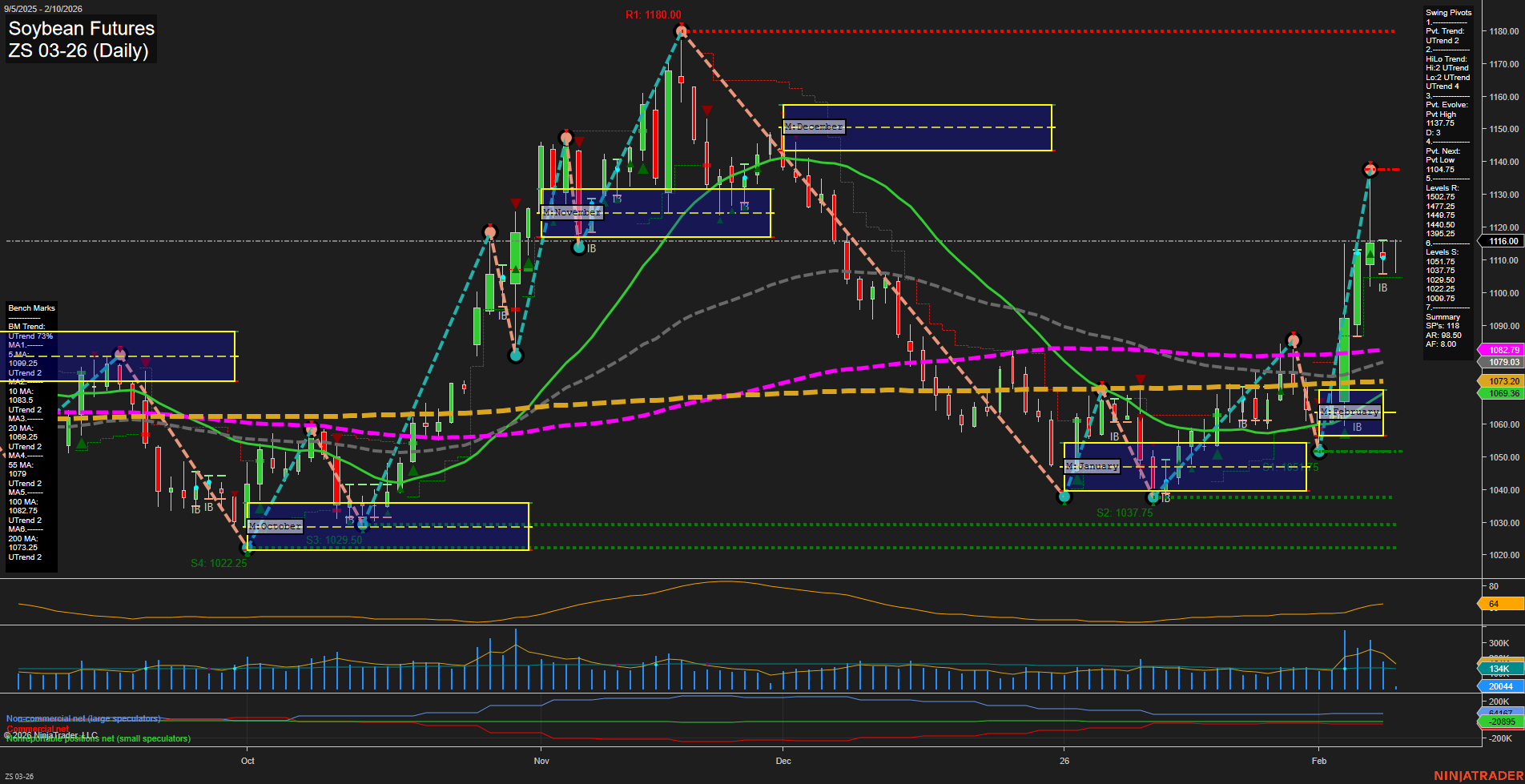Select the teal pivot-low dot inside the January zone
Viewport: 1525px width, 784px height.
1153,498
